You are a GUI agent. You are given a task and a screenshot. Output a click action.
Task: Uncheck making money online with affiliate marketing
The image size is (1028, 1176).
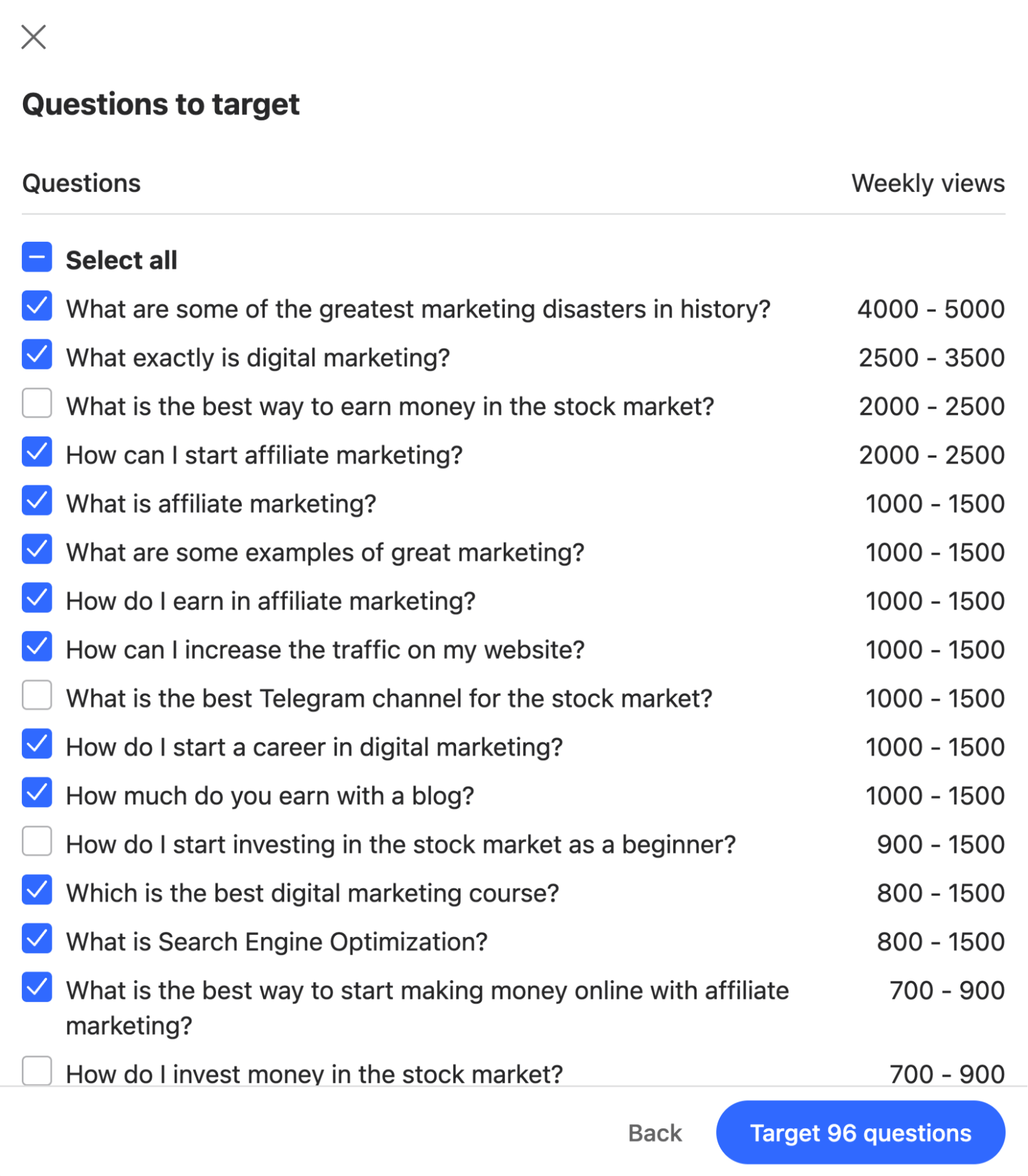point(36,990)
